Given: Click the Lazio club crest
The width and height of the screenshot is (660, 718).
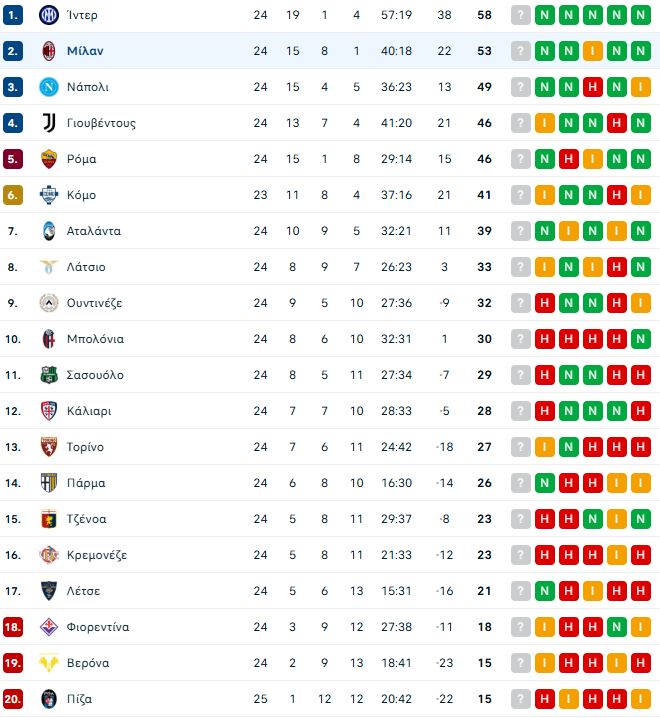Looking at the screenshot, I should coord(49,267).
